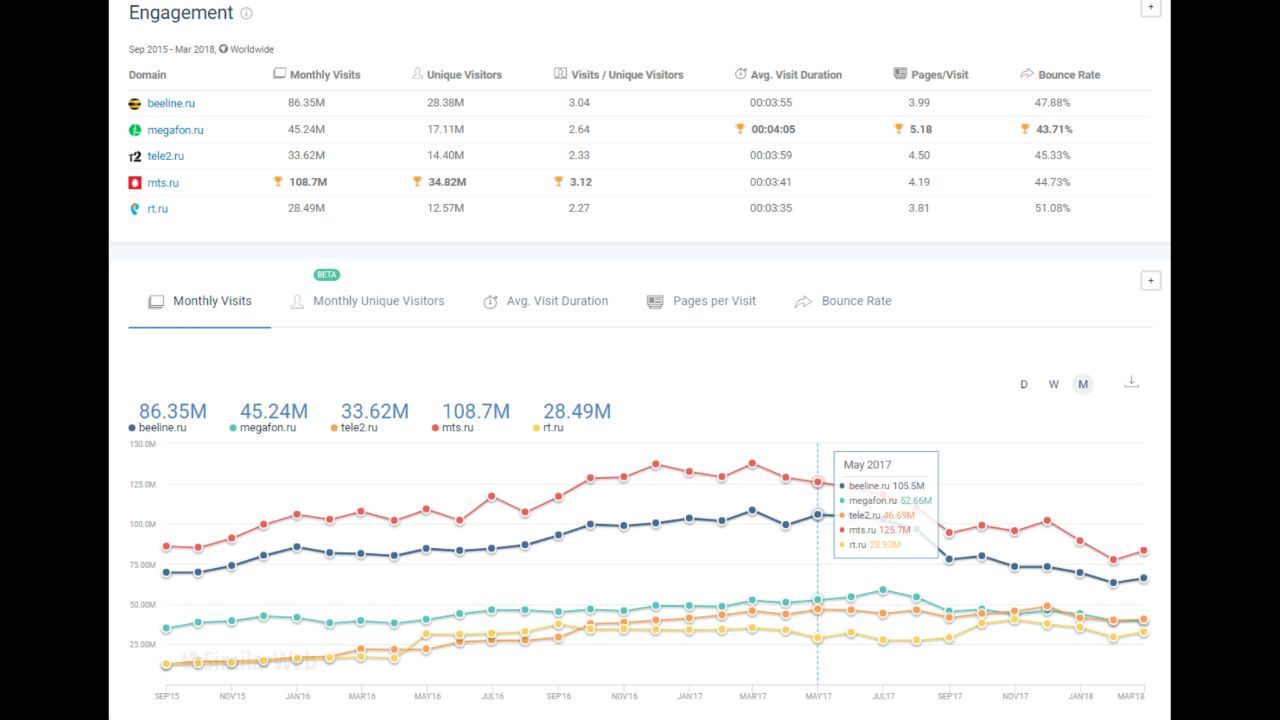Screen dimensions: 1280x720
Task: Click the mts.ru favicon in table
Action: pos(135,183)
